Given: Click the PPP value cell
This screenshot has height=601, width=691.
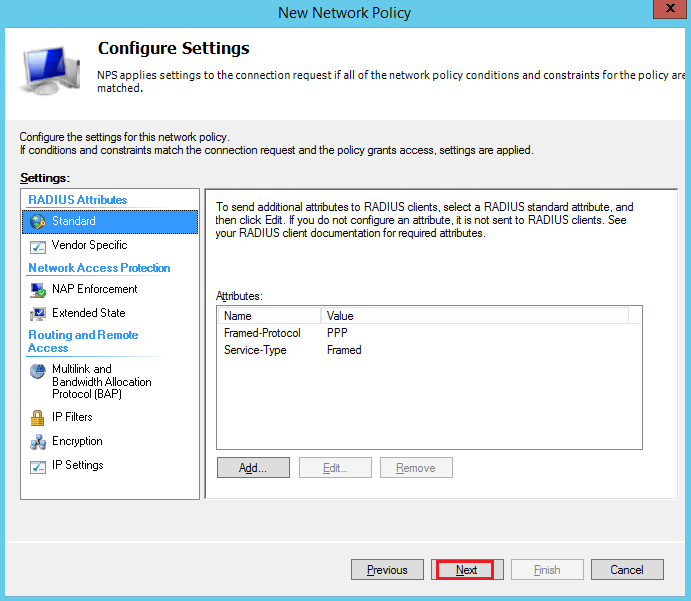Looking at the screenshot, I should point(337,333).
